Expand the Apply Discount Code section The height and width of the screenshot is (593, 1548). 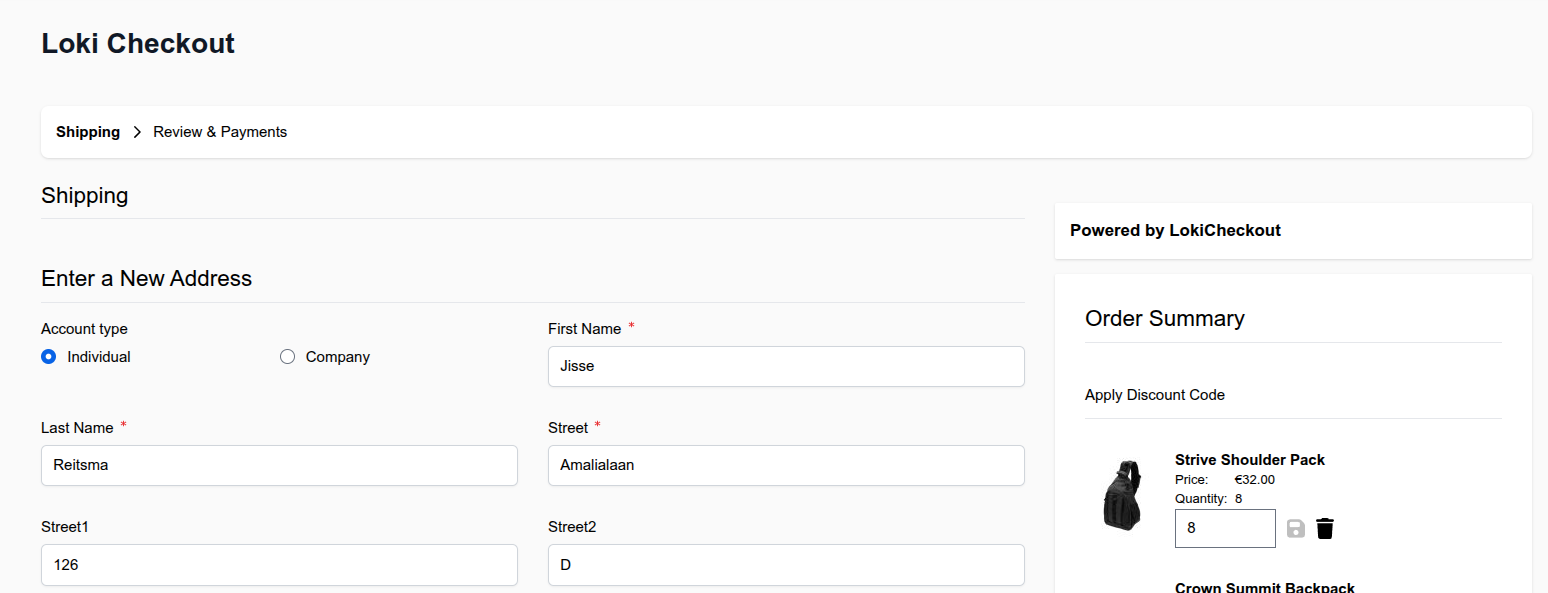click(x=1155, y=395)
